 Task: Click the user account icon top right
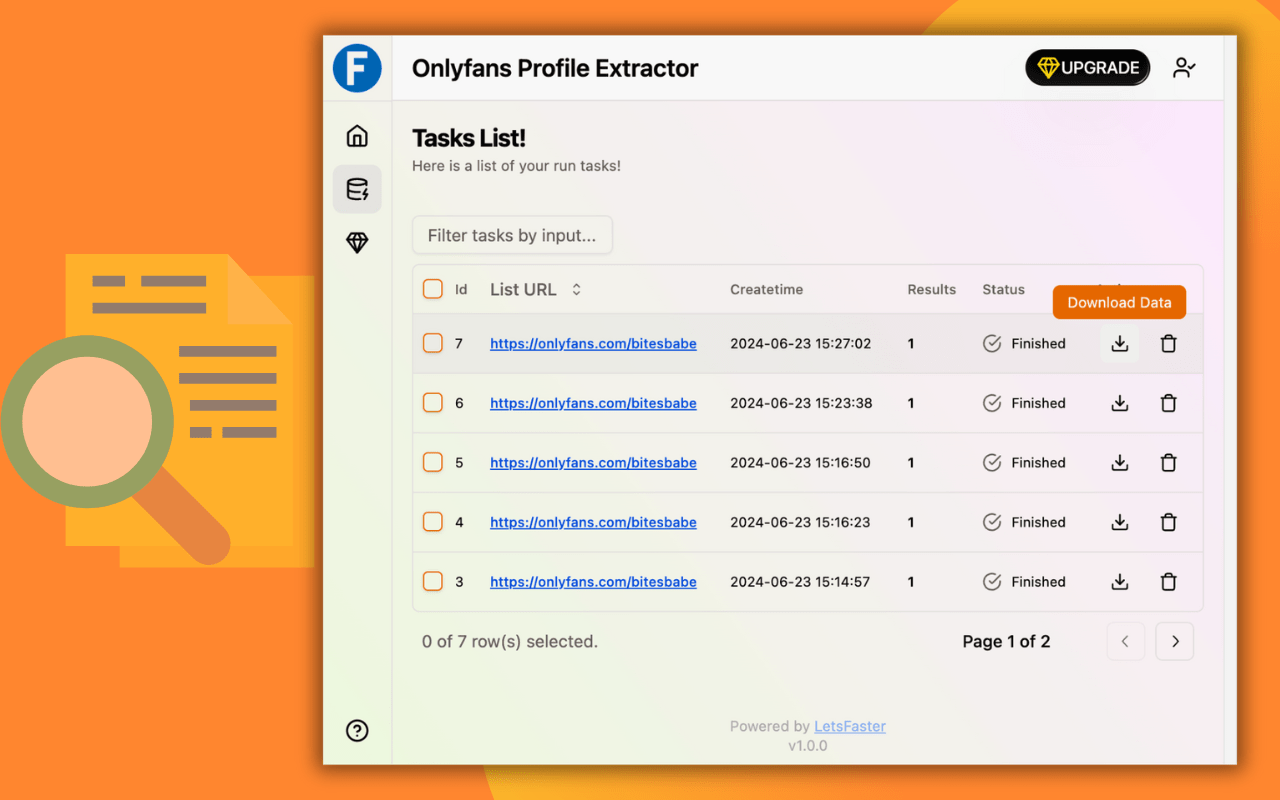tap(1184, 67)
